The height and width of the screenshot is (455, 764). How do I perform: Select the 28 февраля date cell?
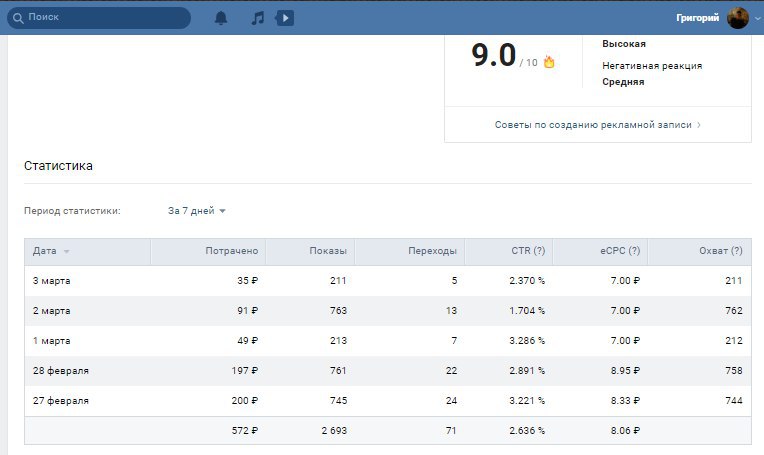(61, 371)
